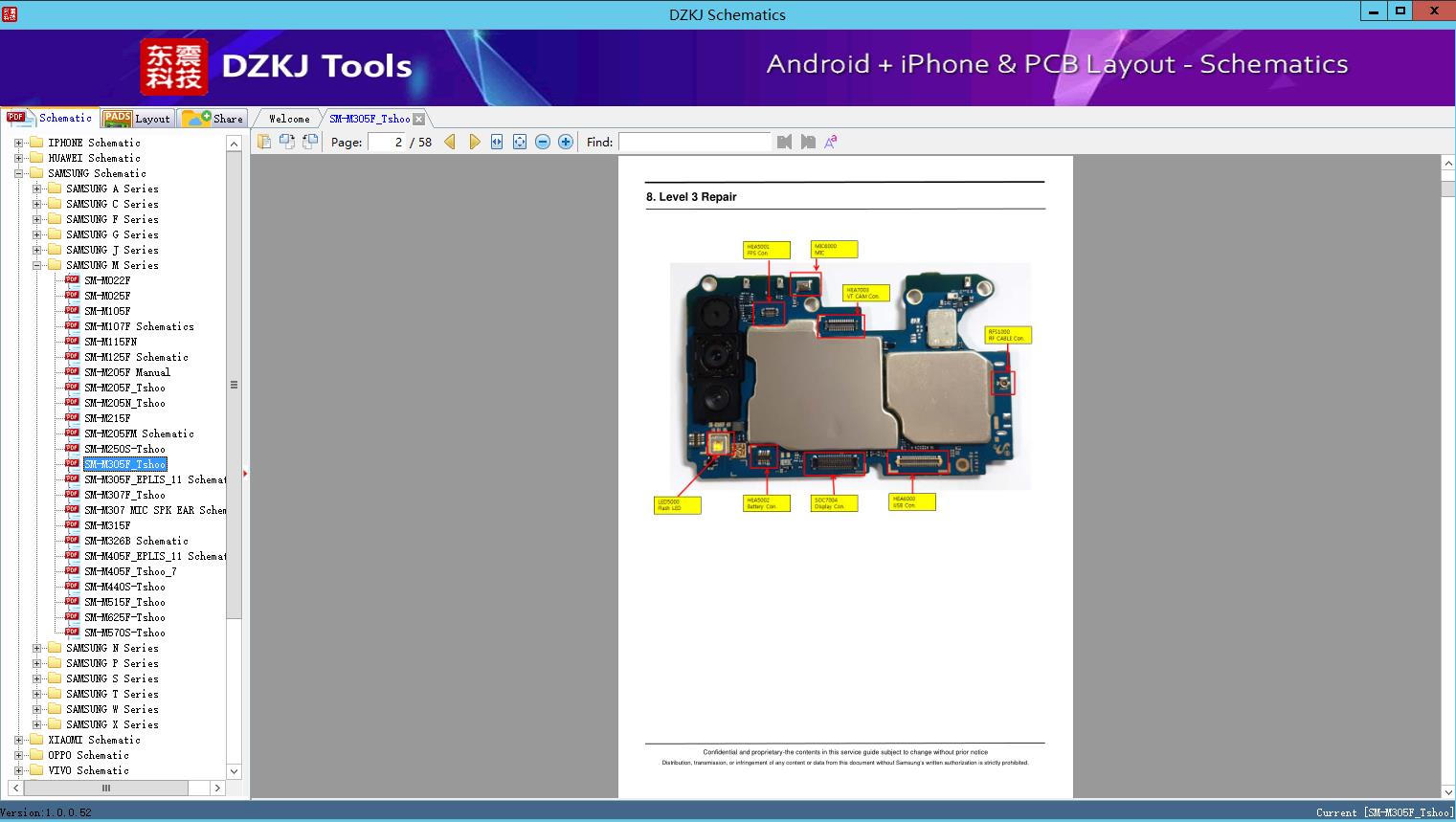Viewport: 1456px width, 822px height.
Task: Expand the VIVO Schematic folder
Action: (x=19, y=770)
